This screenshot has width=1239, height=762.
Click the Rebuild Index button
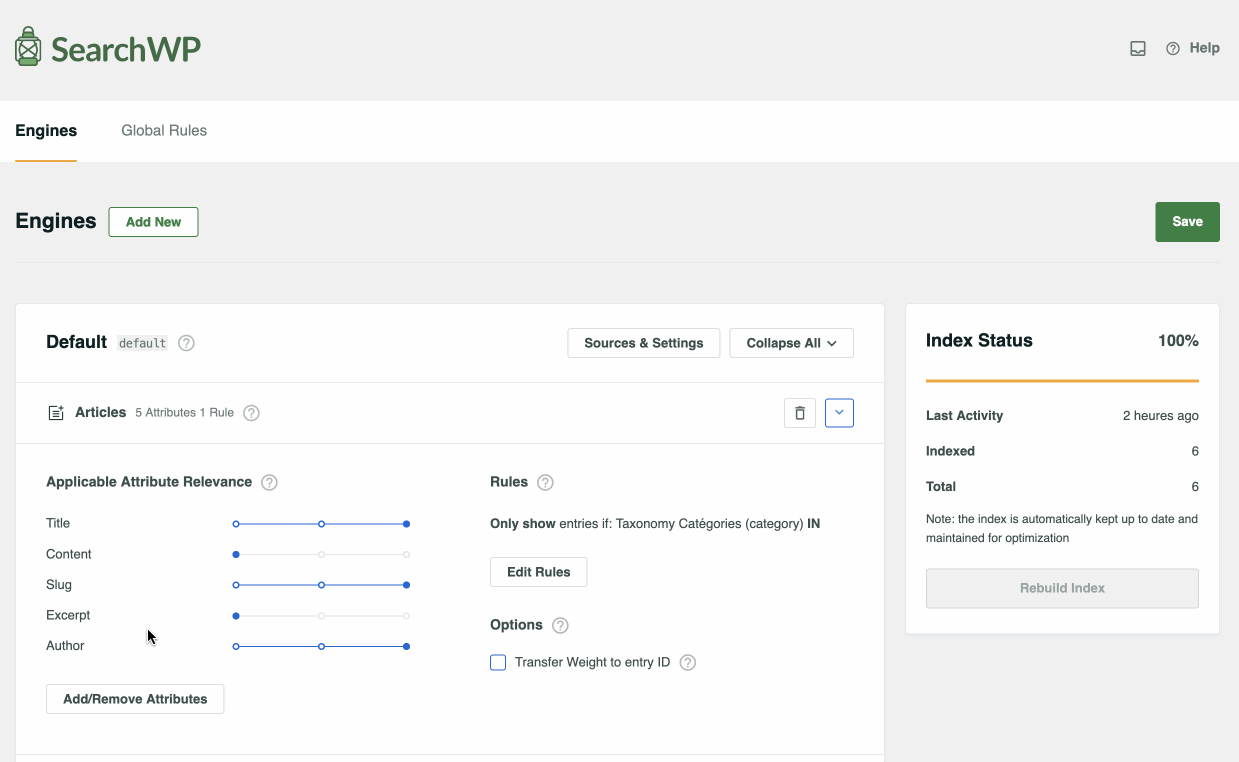click(x=1062, y=588)
